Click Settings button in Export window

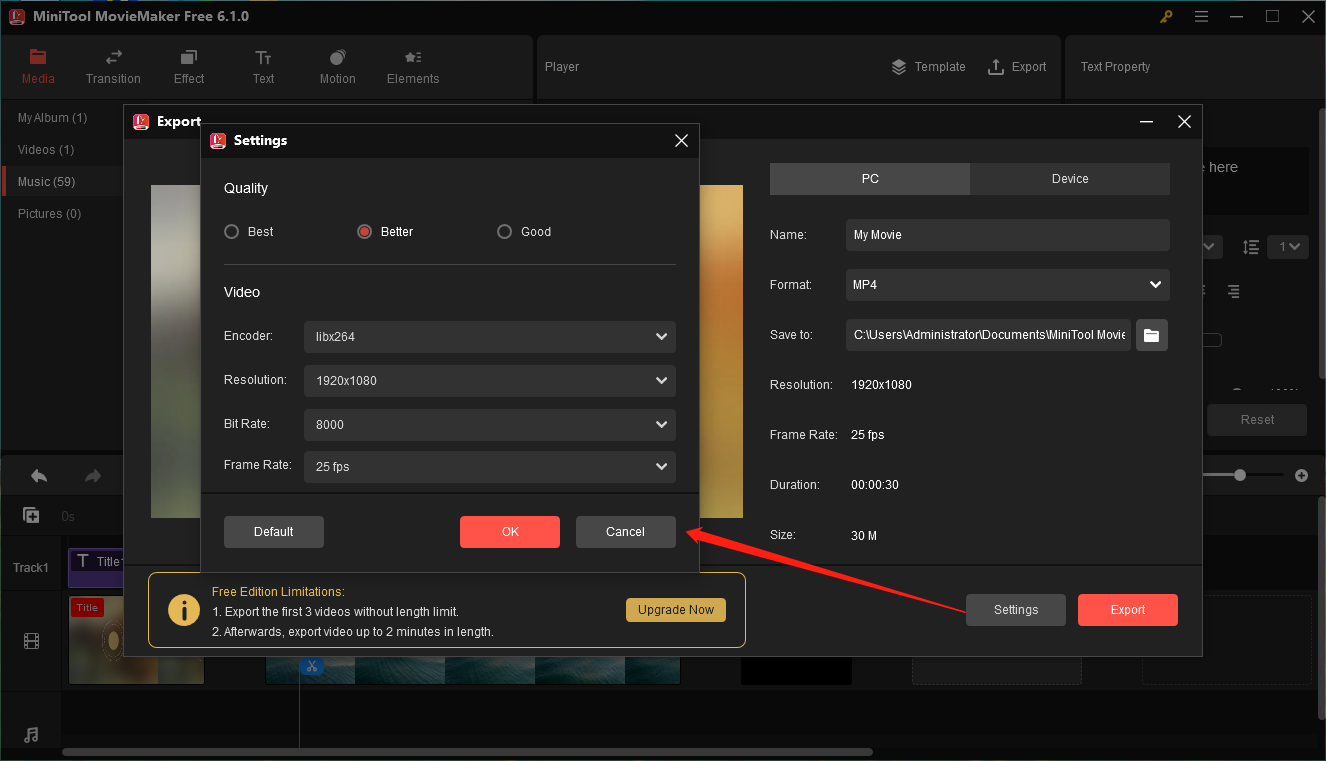[1016, 610]
